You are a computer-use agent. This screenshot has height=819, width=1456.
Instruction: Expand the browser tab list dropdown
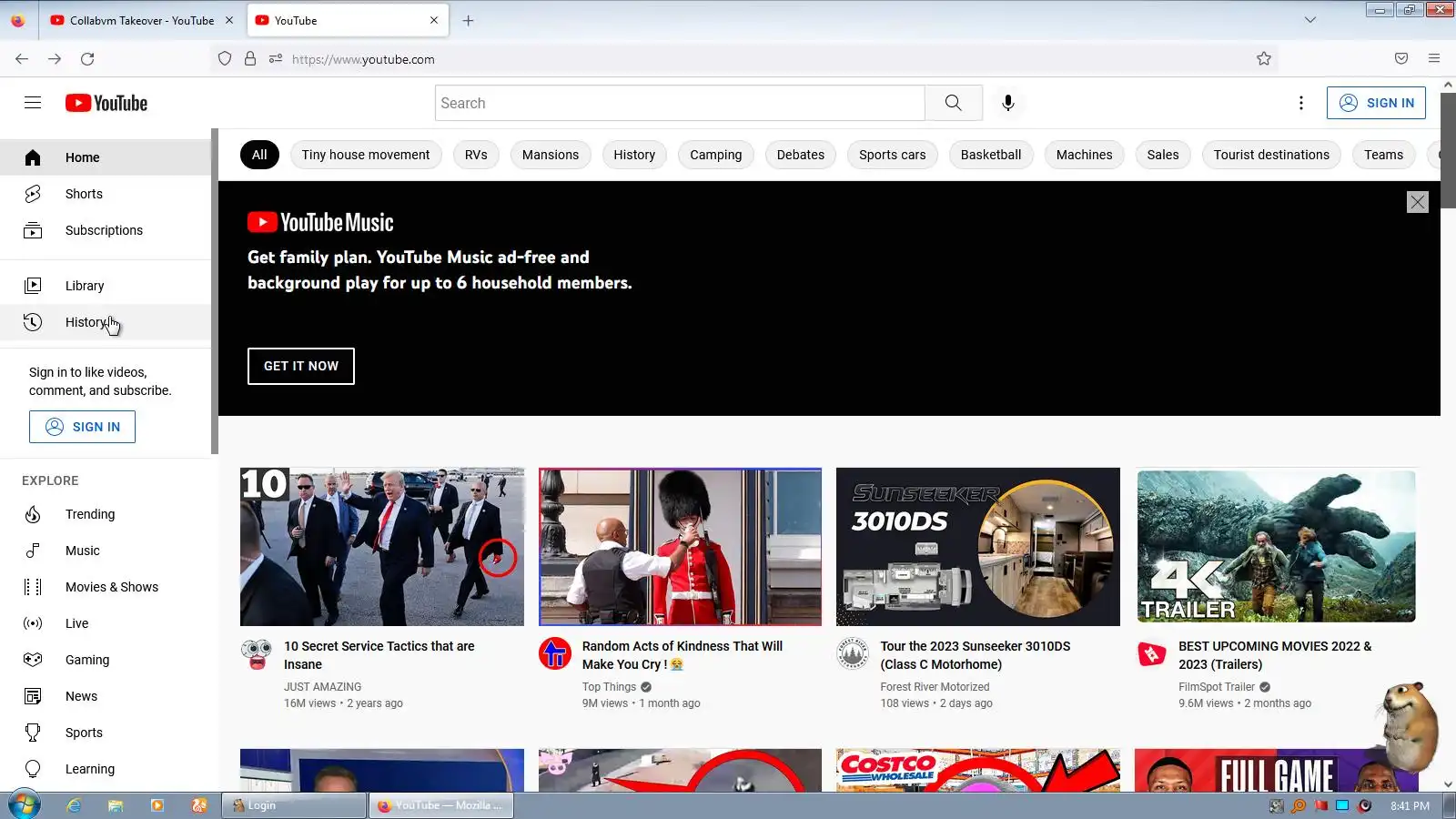pyautogui.click(x=1309, y=20)
